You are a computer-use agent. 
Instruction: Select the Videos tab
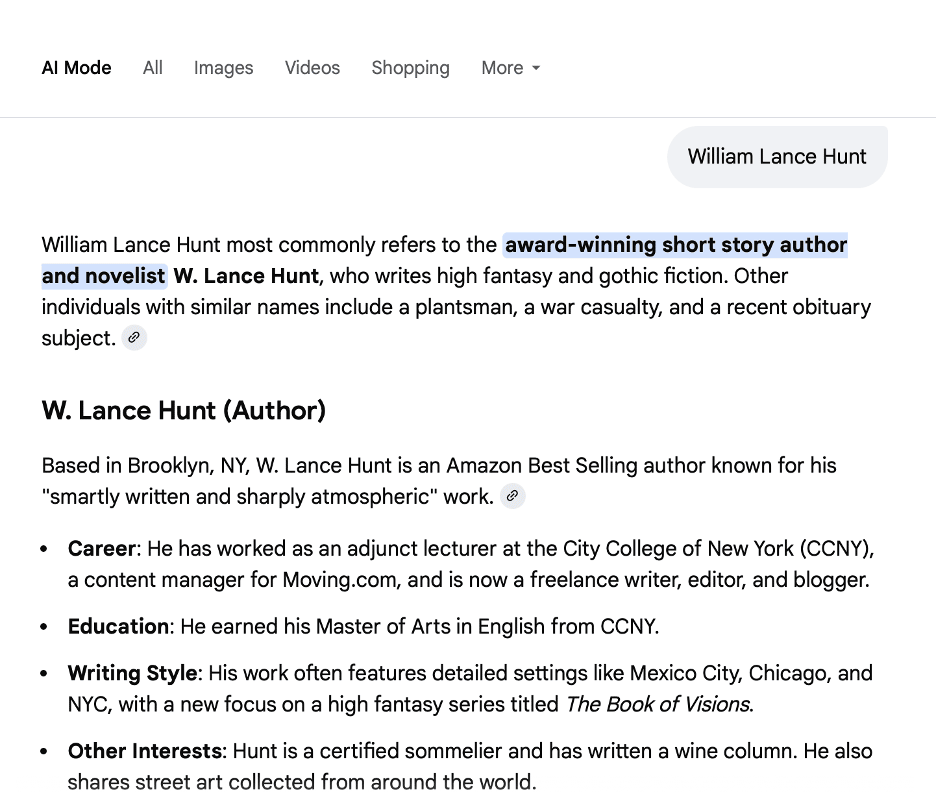312,68
